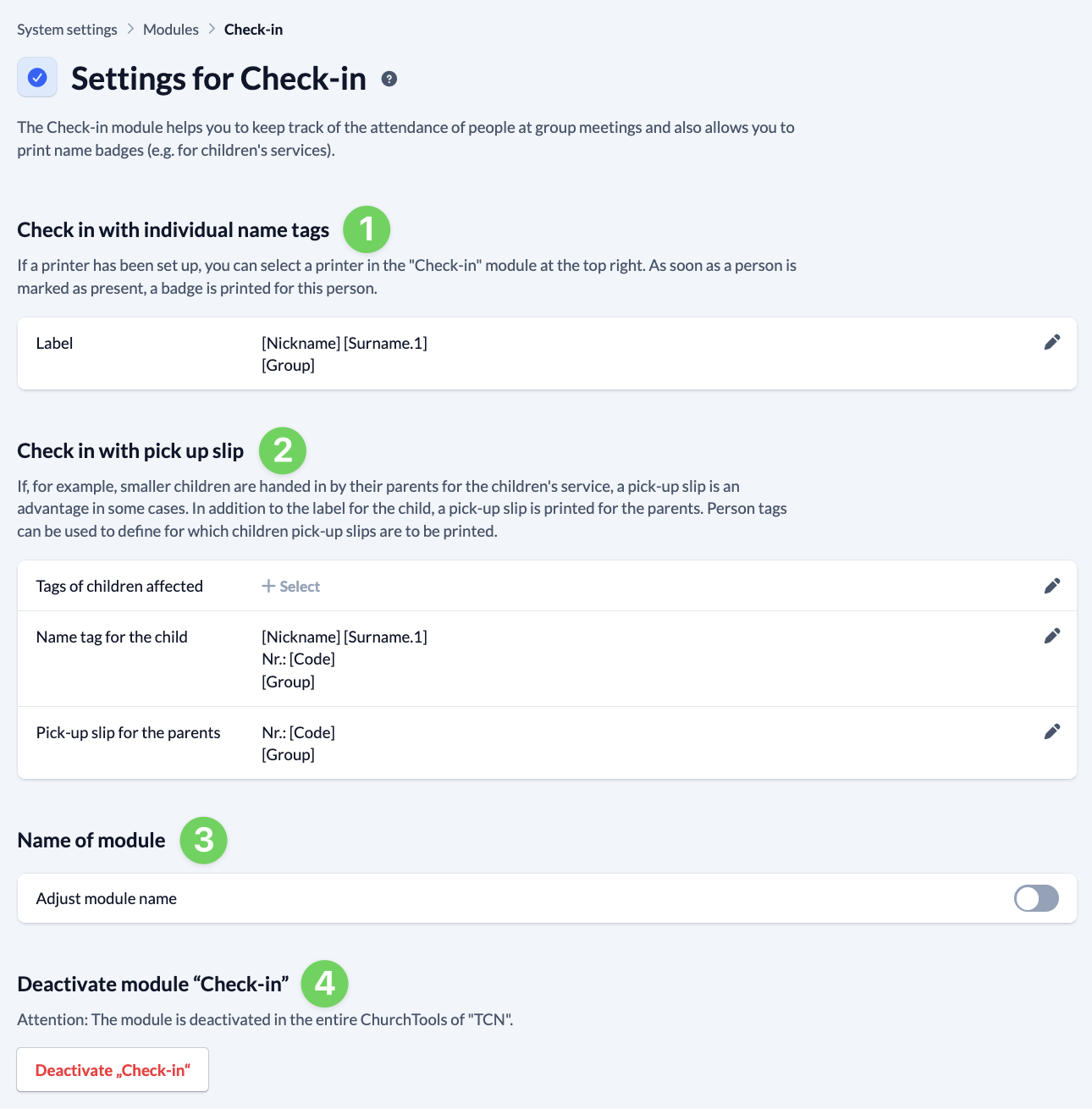This screenshot has width=1092, height=1109.
Task: Click green marker number 1
Action: [367, 229]
